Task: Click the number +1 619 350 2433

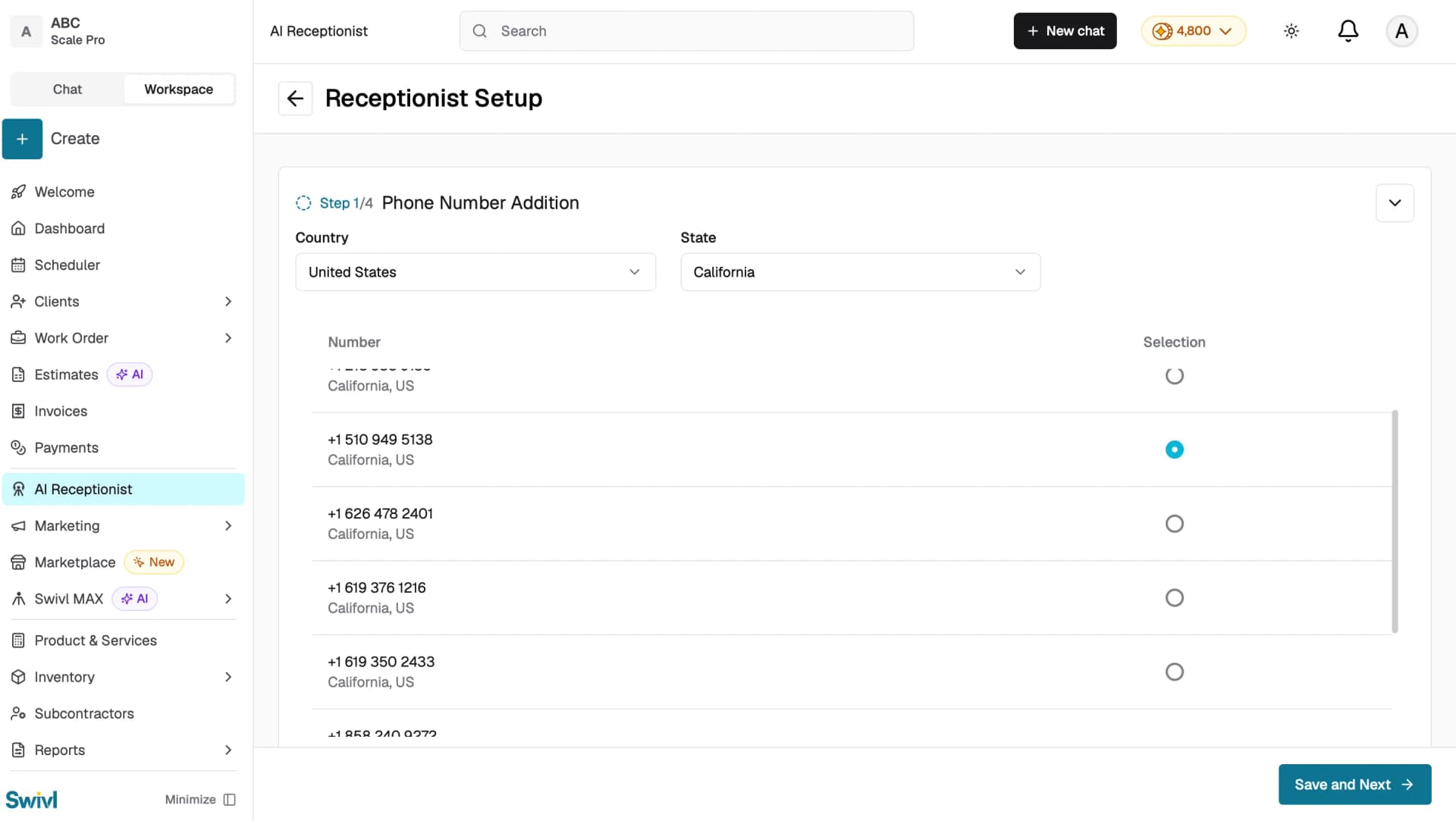Action: [x=381, y=662]
